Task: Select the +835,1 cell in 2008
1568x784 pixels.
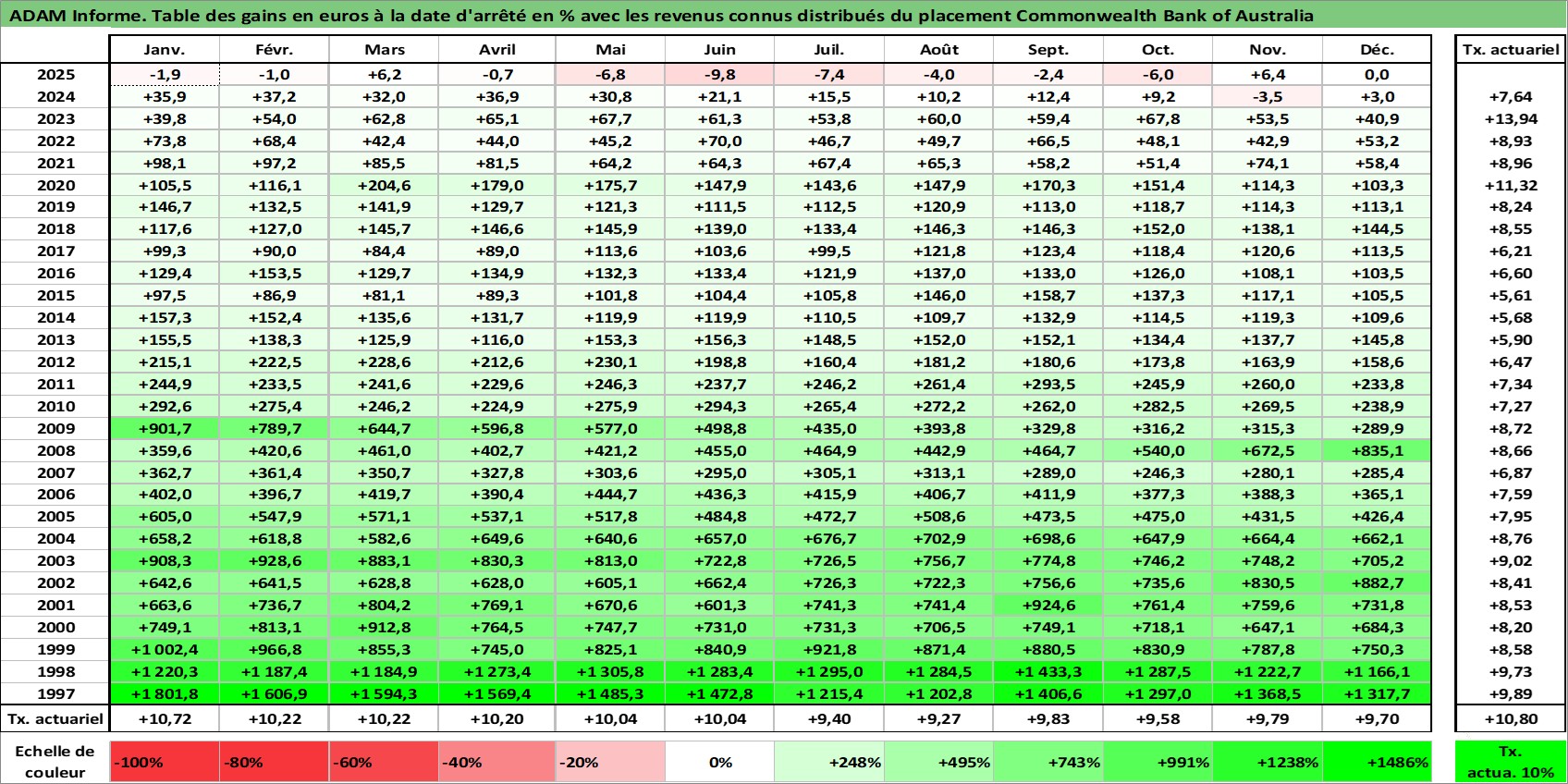Action: click(1377, 450)
